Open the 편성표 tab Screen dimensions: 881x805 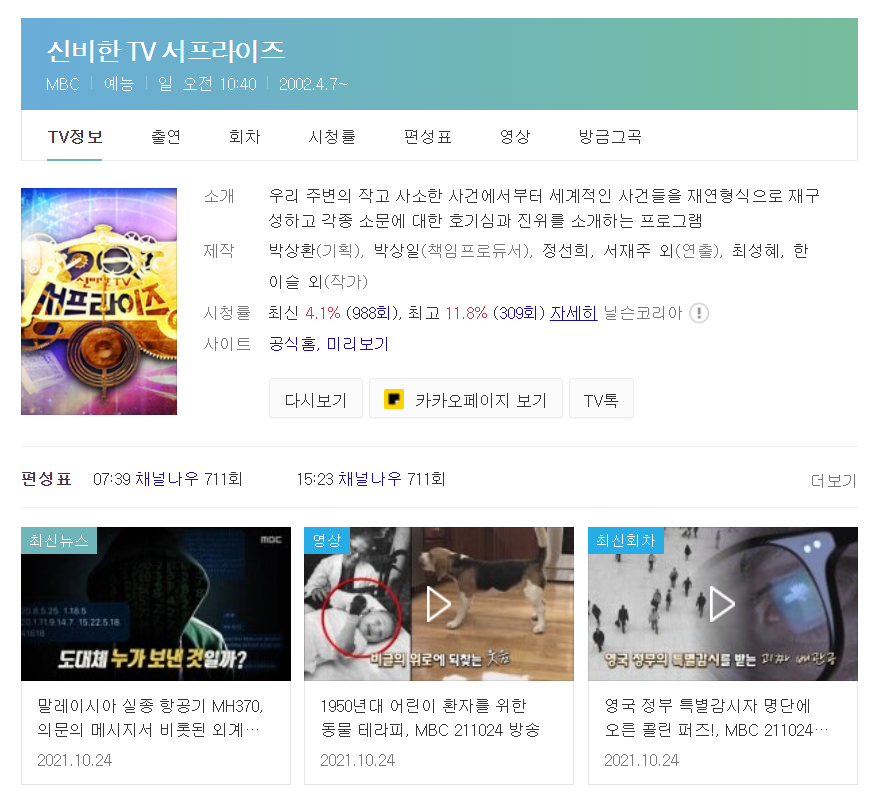428,137
